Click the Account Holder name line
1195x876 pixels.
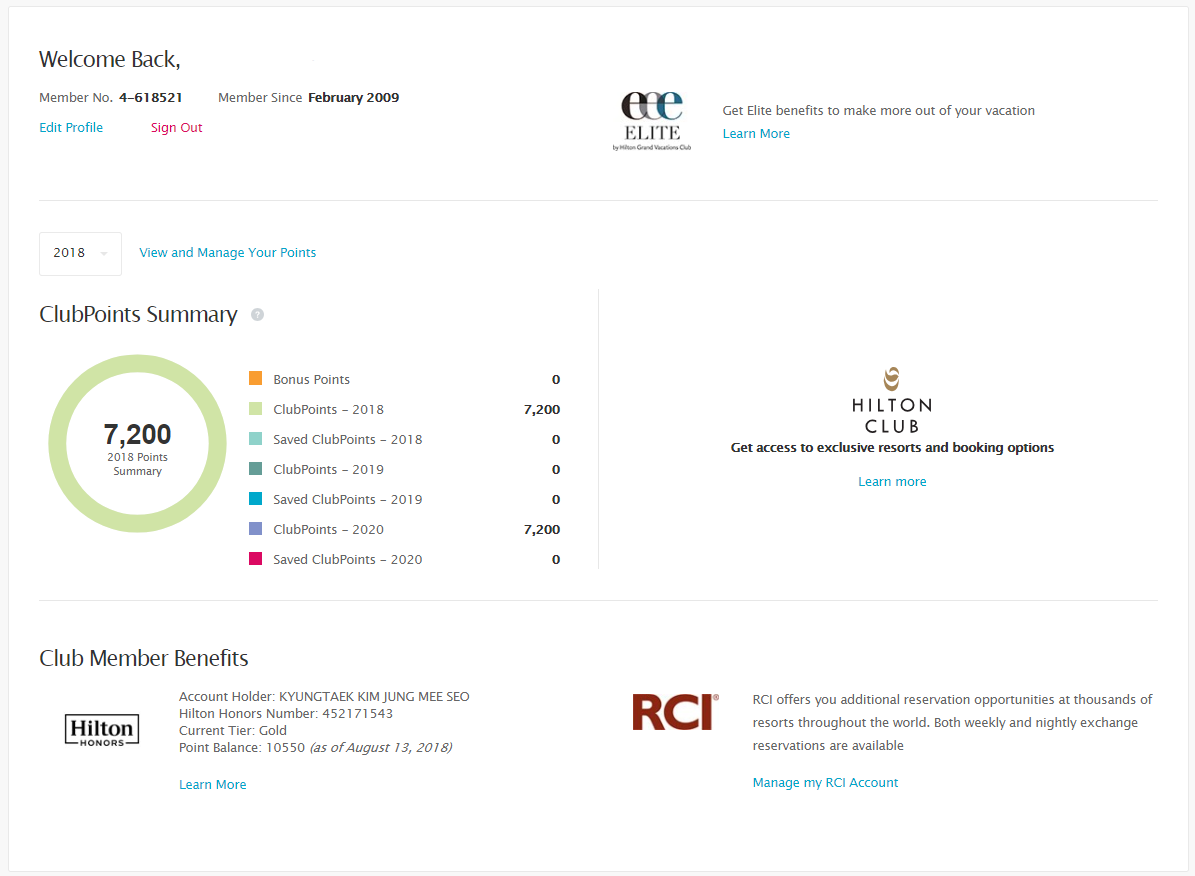tap(324, 697)
